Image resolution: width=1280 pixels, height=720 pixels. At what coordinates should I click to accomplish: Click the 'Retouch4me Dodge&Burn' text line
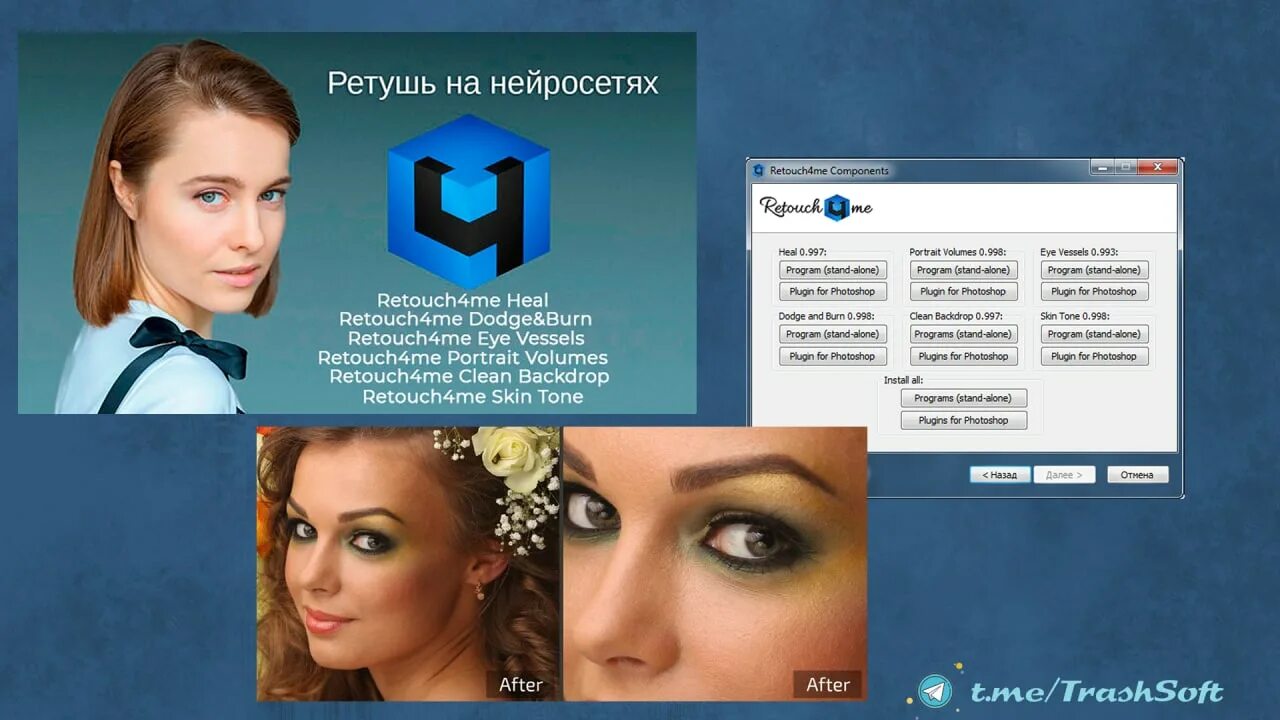coord(465,319)
